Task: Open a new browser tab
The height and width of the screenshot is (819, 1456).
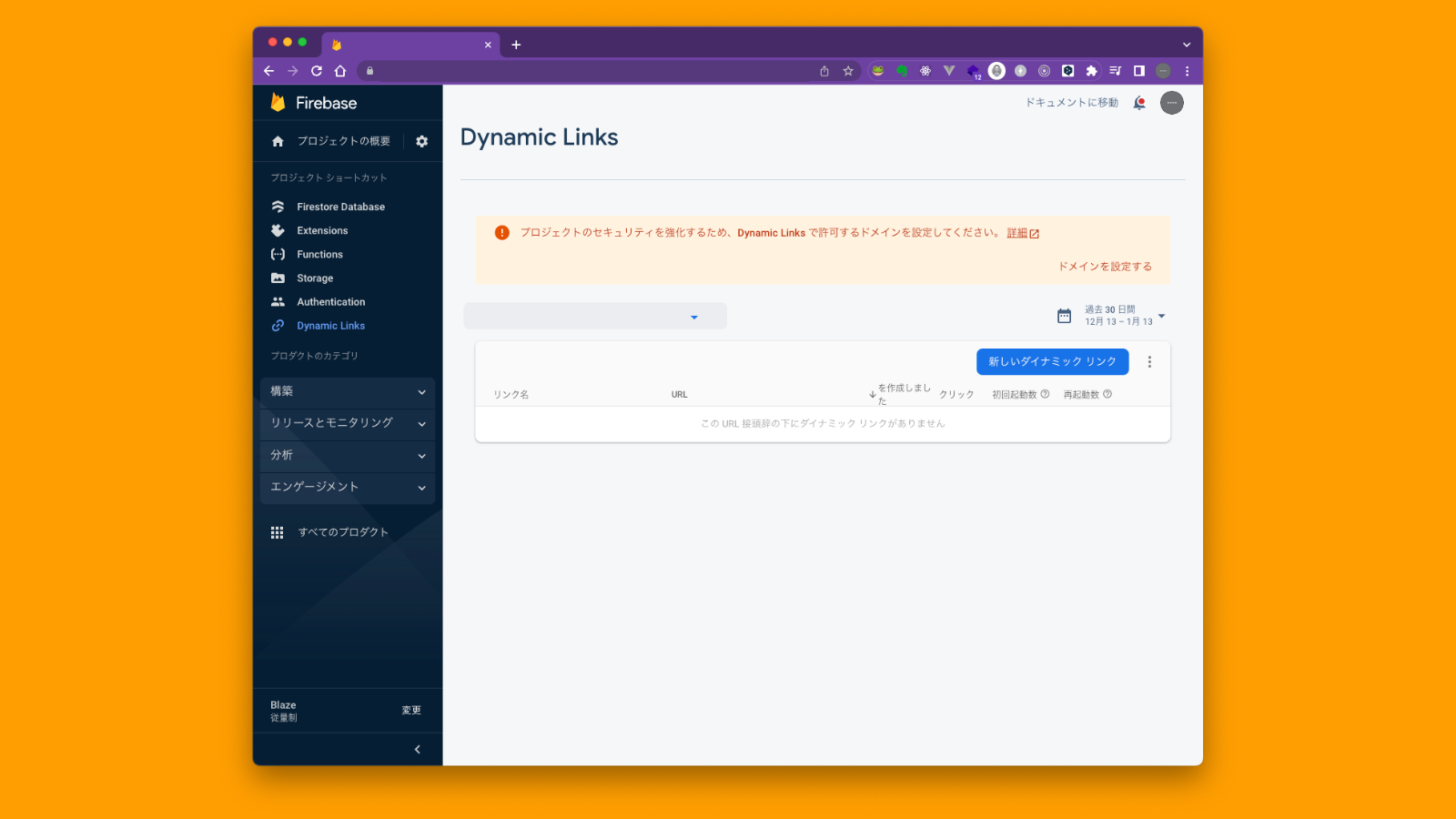Action: click(x=516, y=45)
